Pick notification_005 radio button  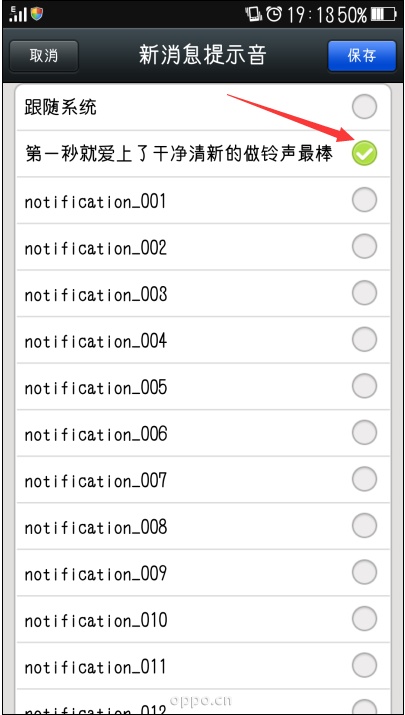pos(364,386)
